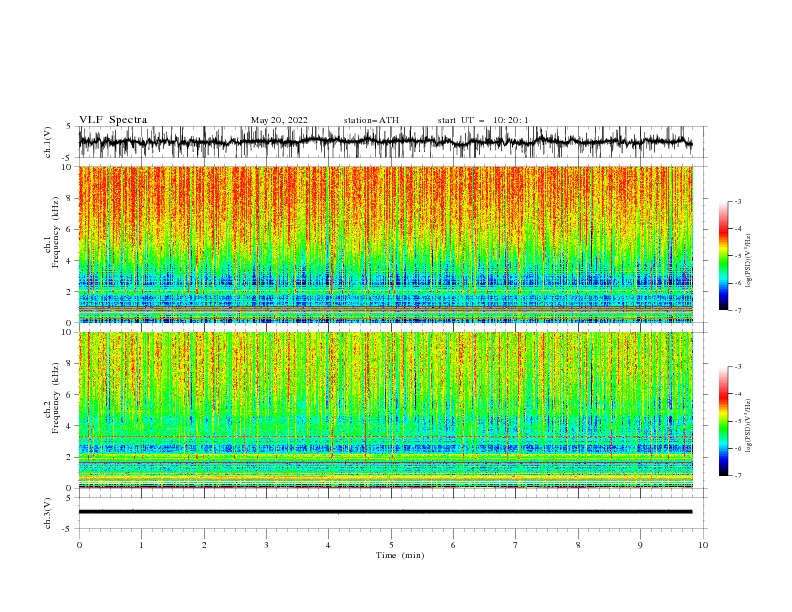The height and width of the screenshot is (612, 792).
Task: Click the time axis tick label '2'
Action: 204,545
